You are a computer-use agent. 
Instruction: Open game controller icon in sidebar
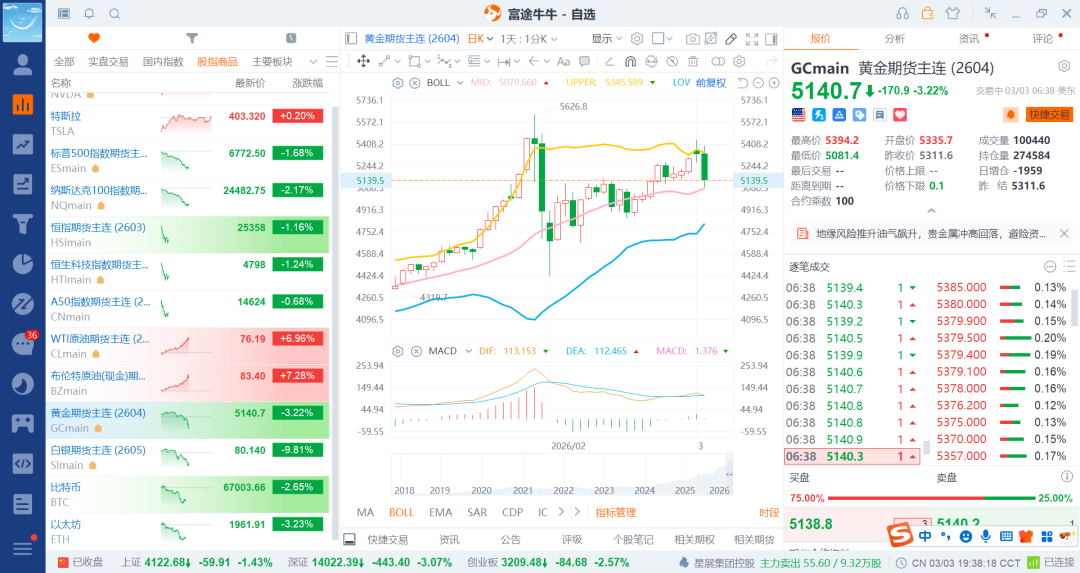pyautogui.click(x=23, y=423)
